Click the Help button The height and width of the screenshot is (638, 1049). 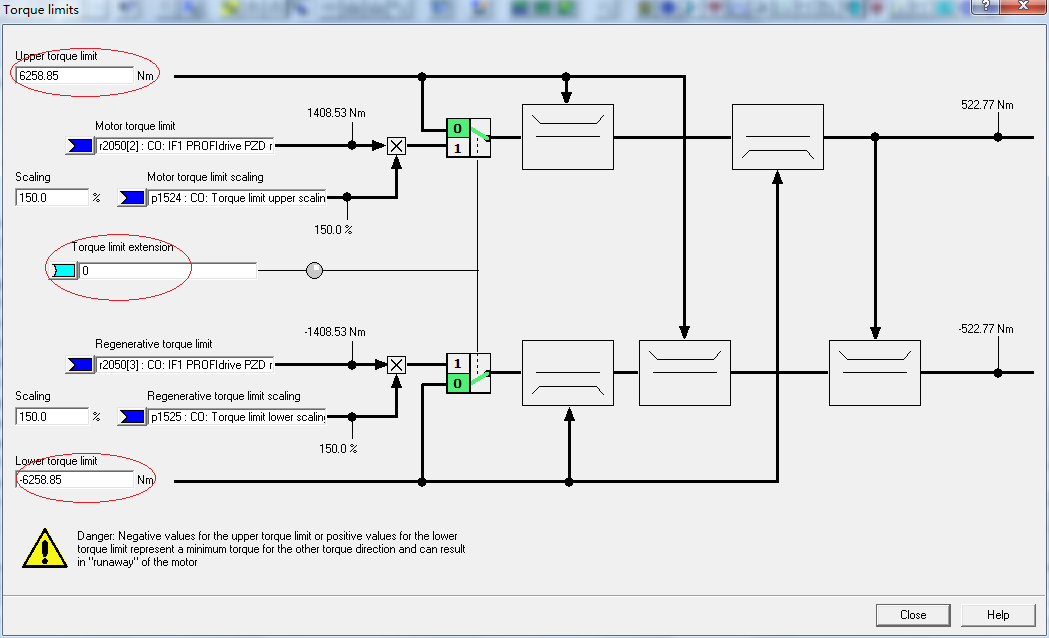[x=998, y=615]
